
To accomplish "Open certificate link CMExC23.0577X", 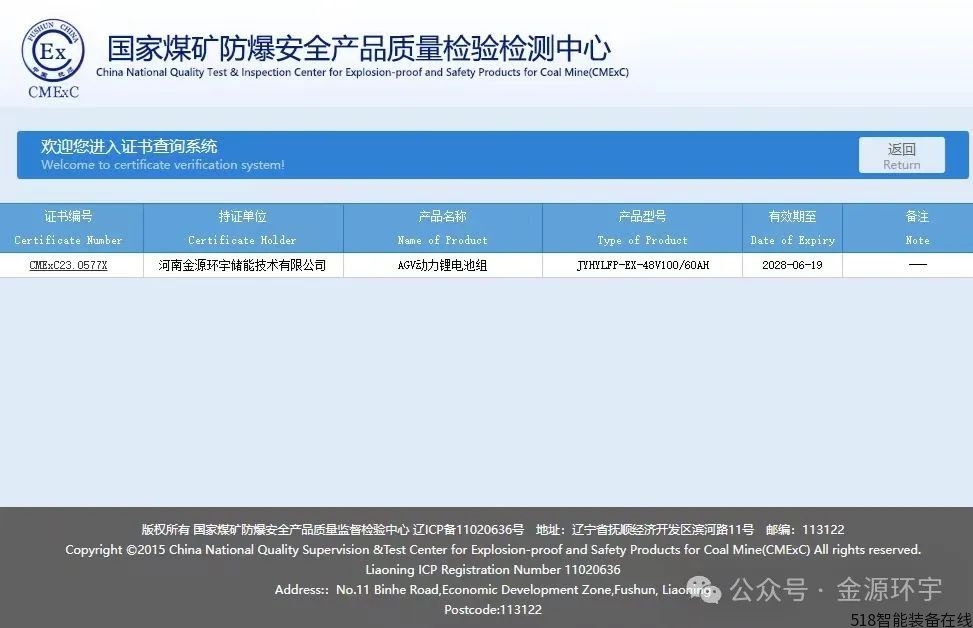I will (68, 265).
